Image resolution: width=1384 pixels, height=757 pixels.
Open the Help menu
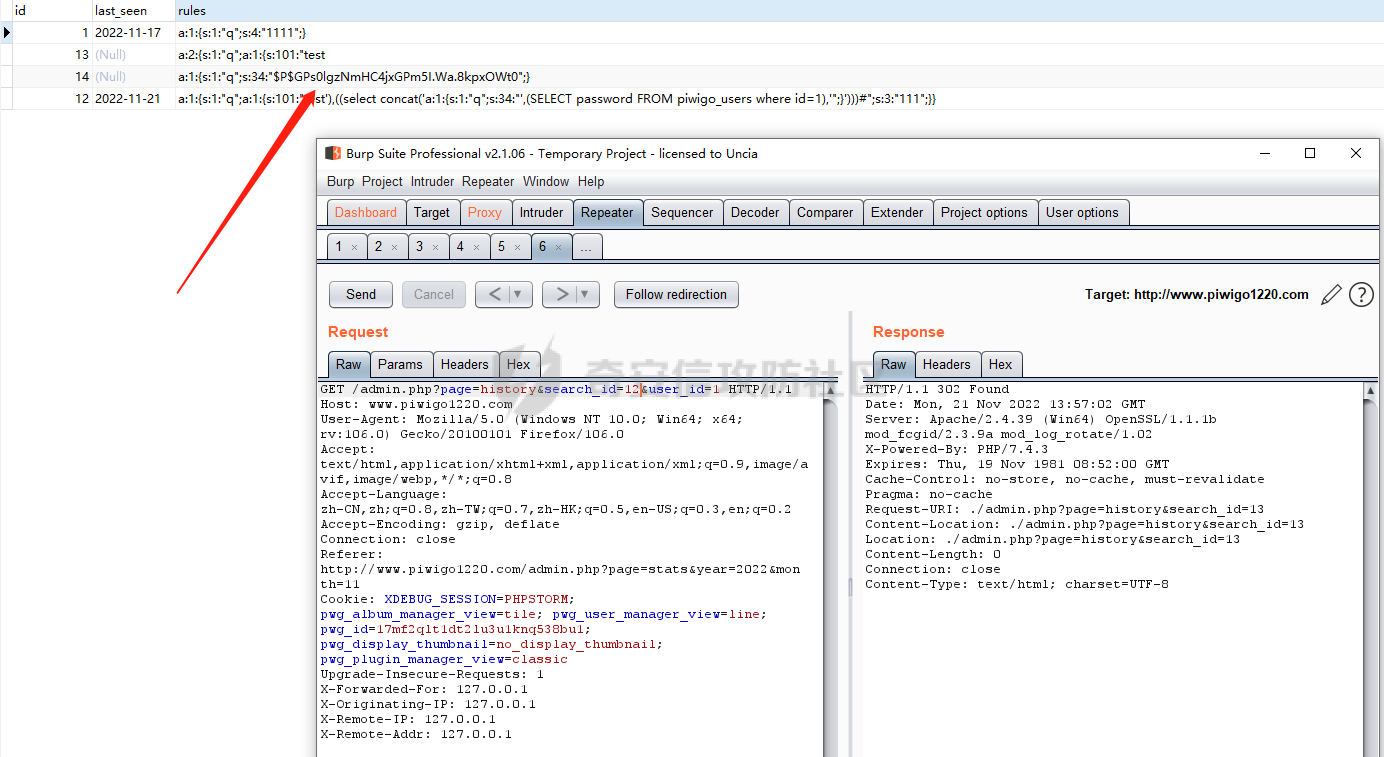(x=591, y=181)
